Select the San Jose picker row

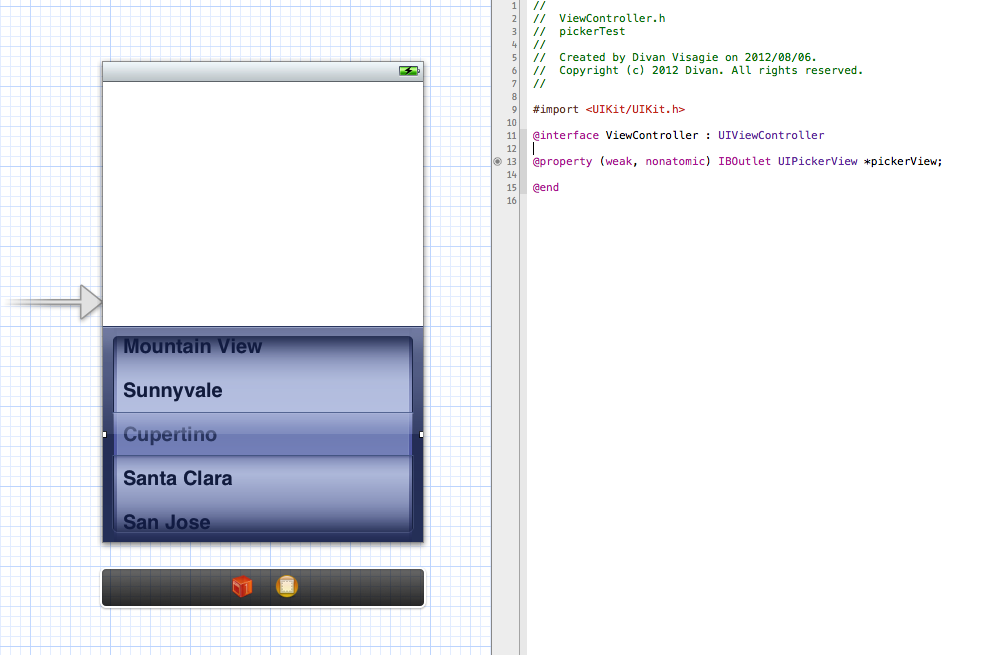262,521
